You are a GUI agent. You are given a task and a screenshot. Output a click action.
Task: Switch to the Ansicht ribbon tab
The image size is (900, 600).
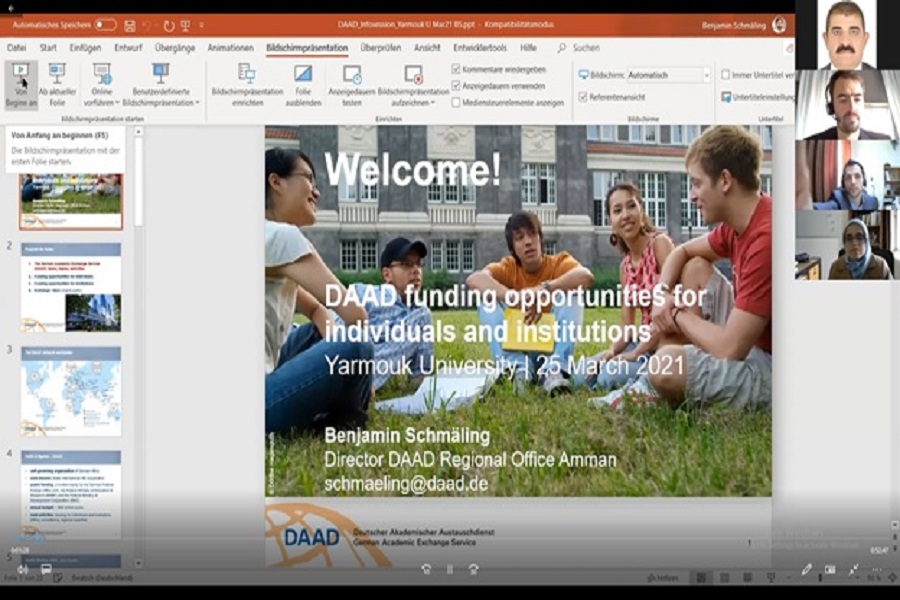(x=427, y=48)
